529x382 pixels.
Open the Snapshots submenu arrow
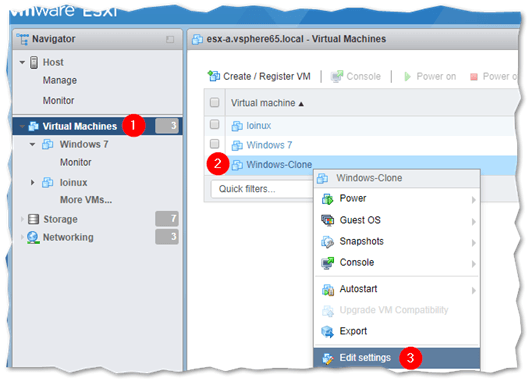(x=474, y=243)
